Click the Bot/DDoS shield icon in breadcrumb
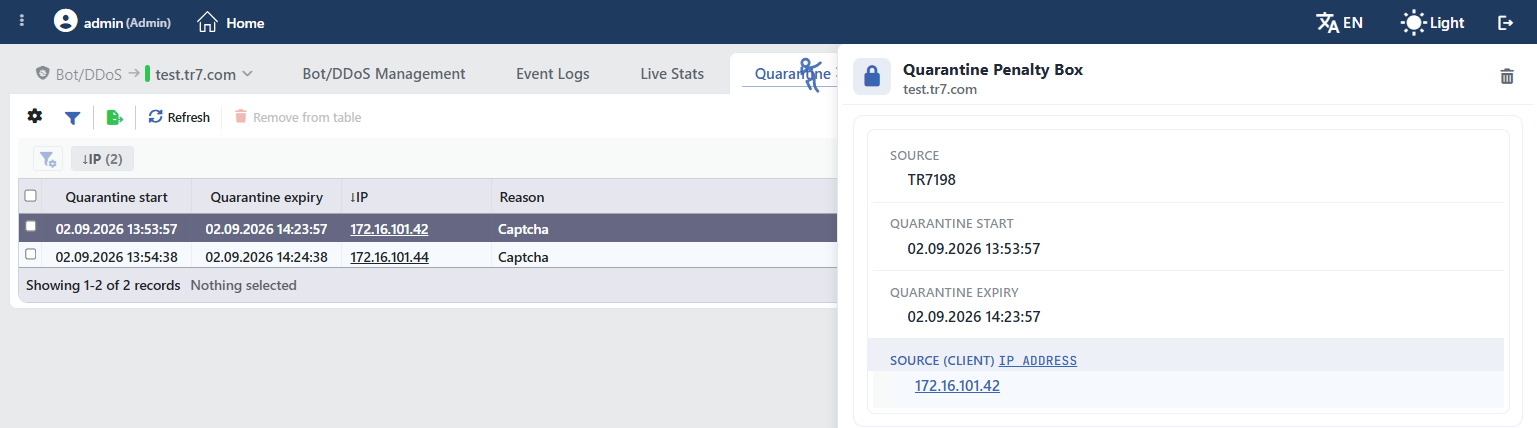This screenshot has width=1537, height=428. tap(42, 73)
